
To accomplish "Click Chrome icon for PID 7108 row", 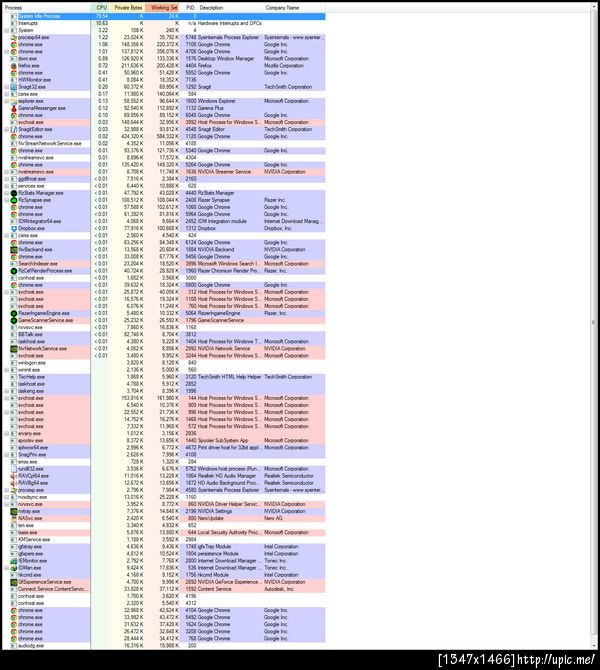I will pyautogui.click(x=14, y=44).
